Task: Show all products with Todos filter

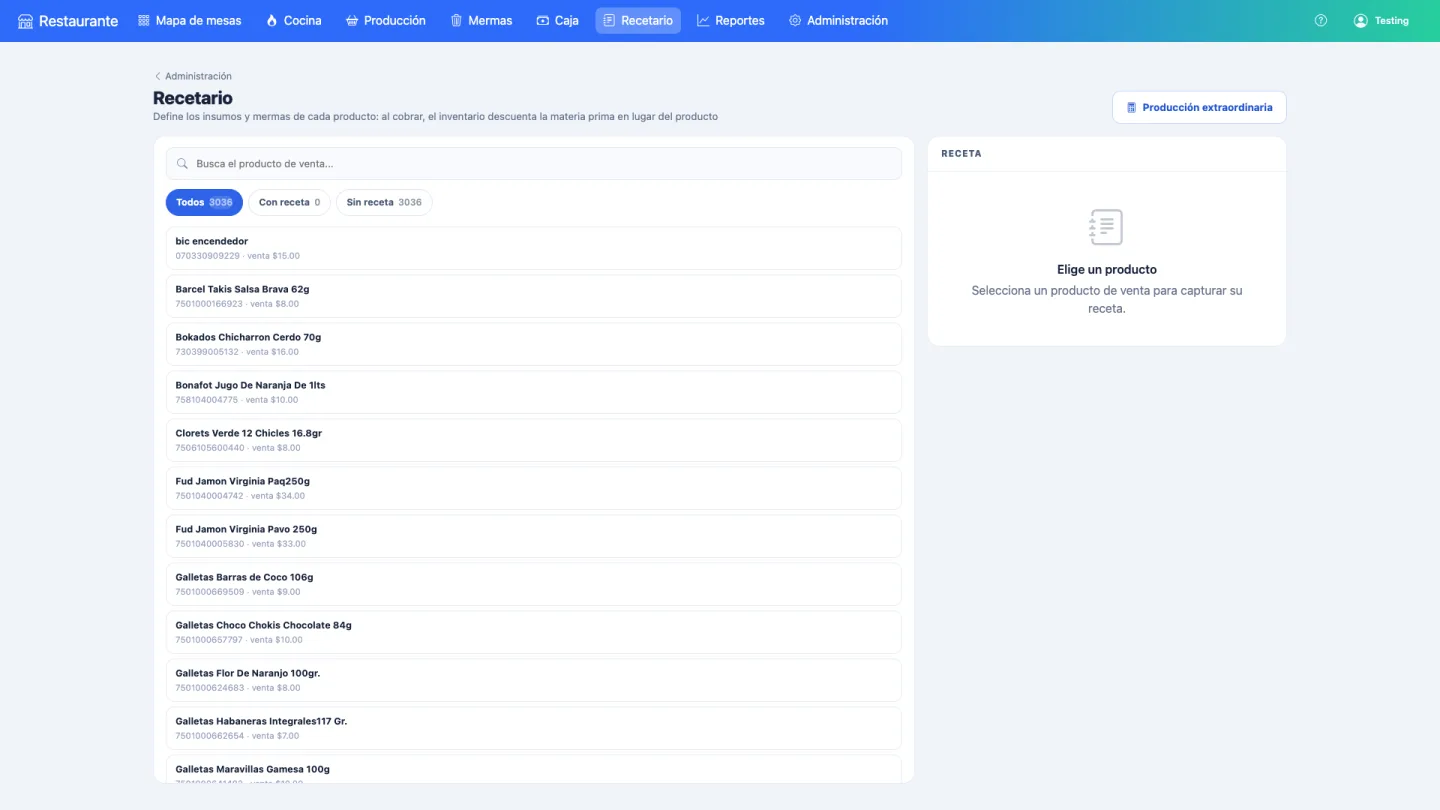Action: [x=204, y=203]
